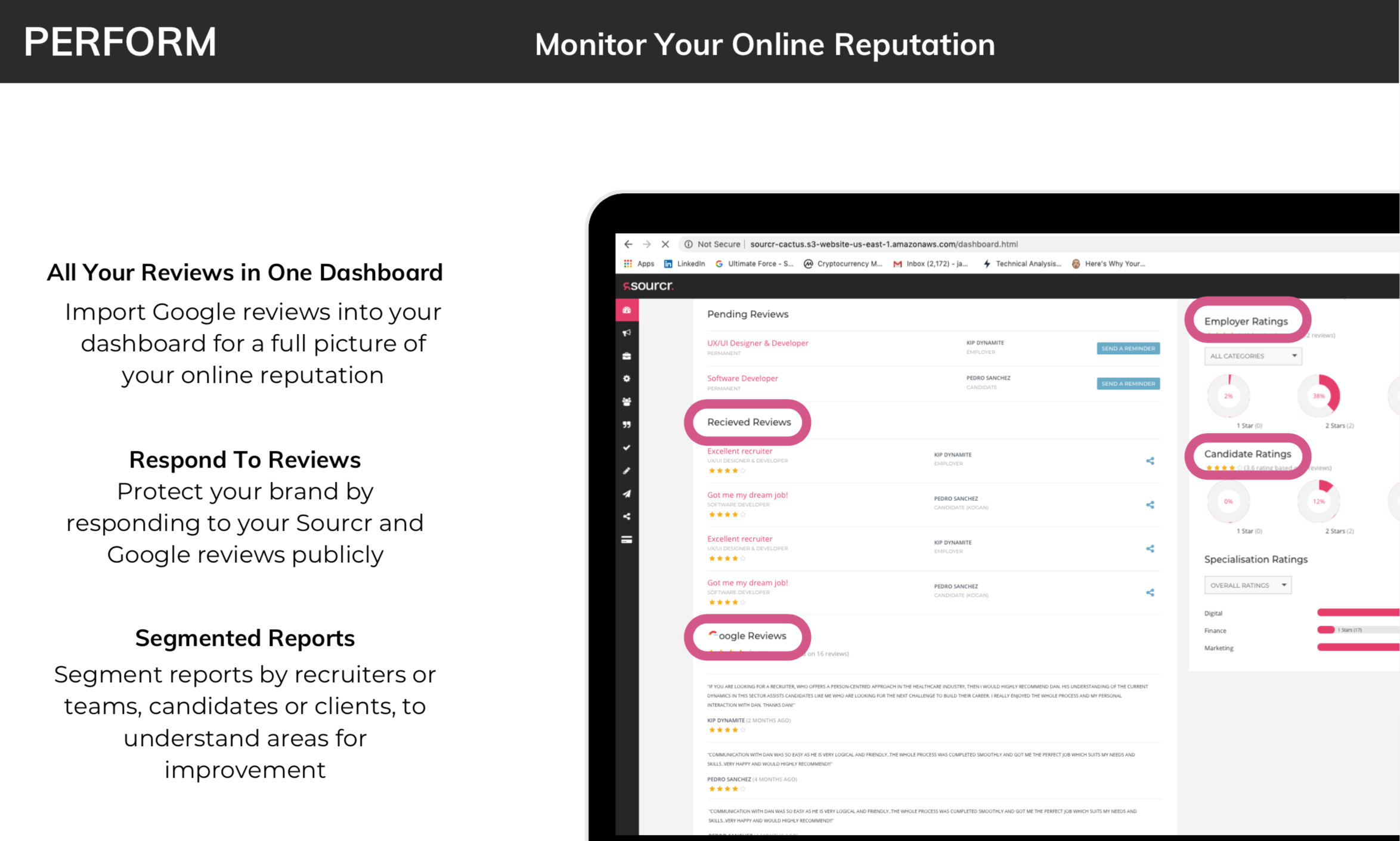This screenshot has height=841, width=1400.
Task: Expand the All Categories dropdown
Action: 1253,356
